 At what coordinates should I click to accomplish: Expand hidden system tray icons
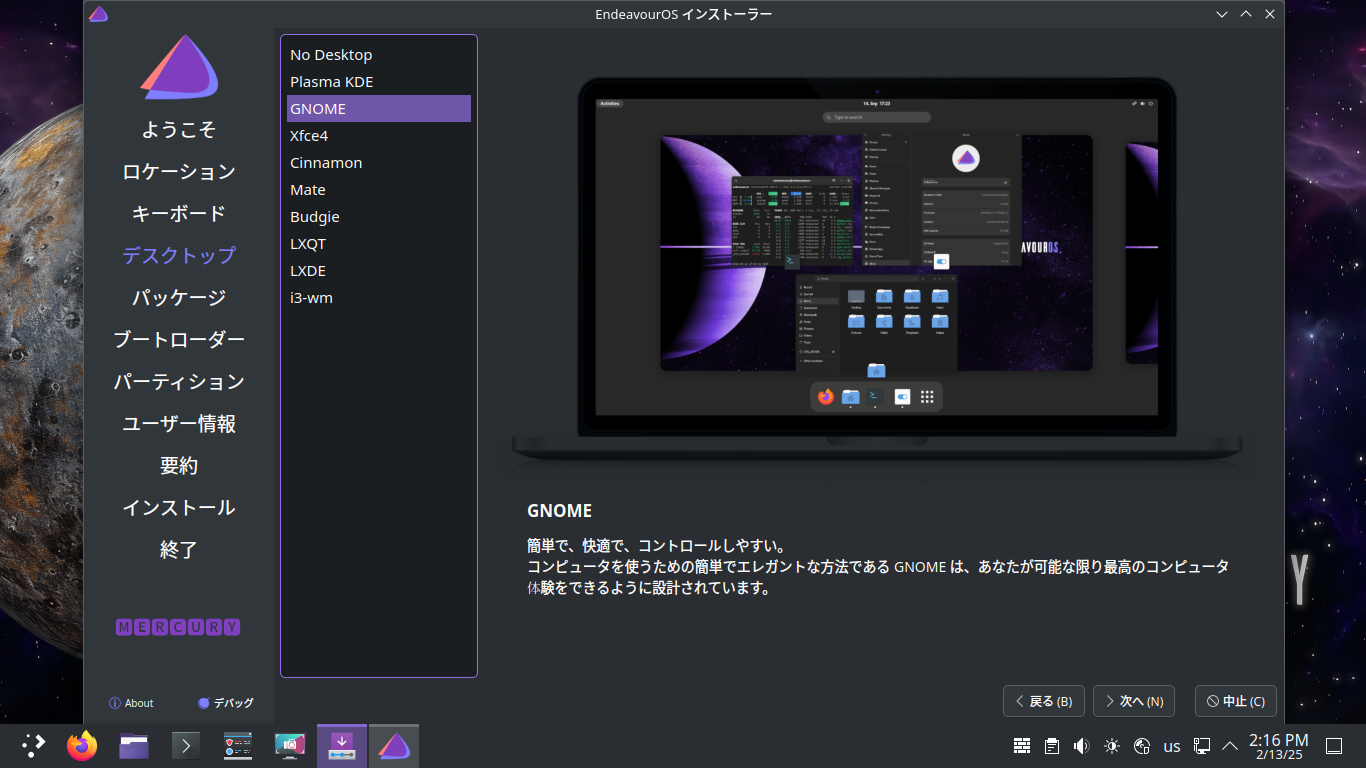pos(1230,746)
